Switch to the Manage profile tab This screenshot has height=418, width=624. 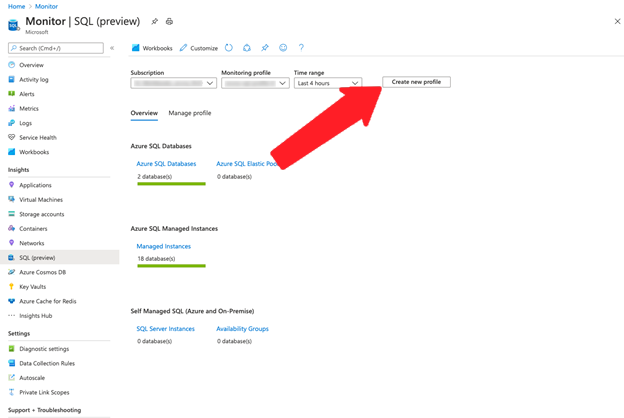[x=190, y=113]
